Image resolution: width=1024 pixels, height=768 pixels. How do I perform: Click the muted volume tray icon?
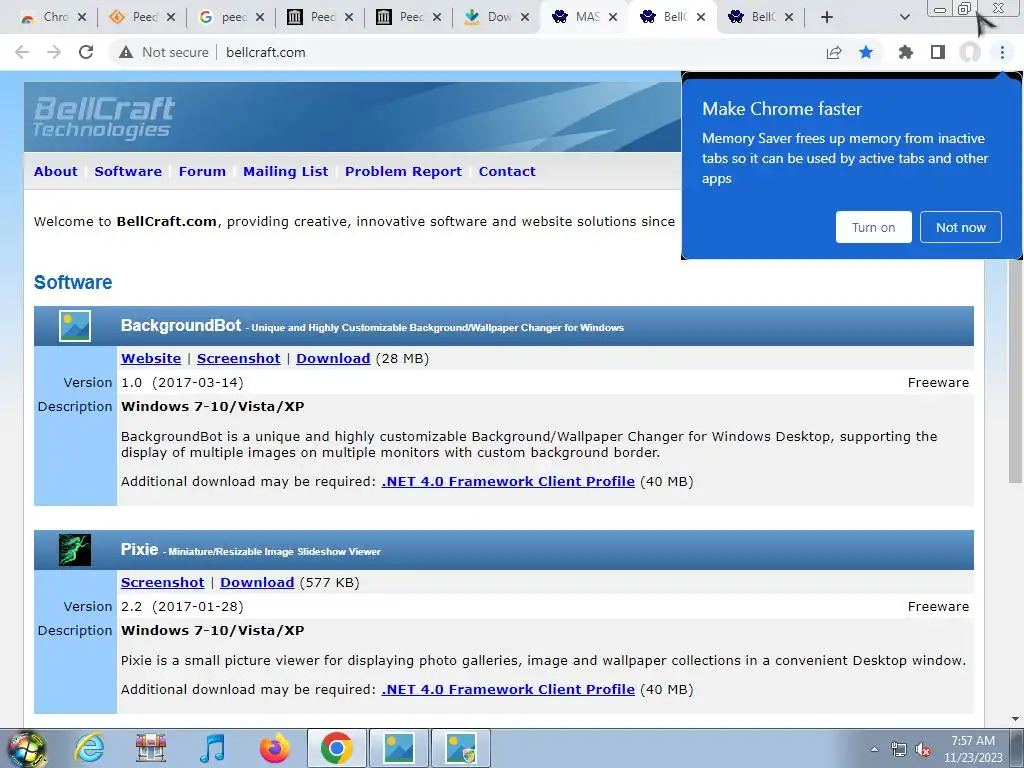(923, 750)
